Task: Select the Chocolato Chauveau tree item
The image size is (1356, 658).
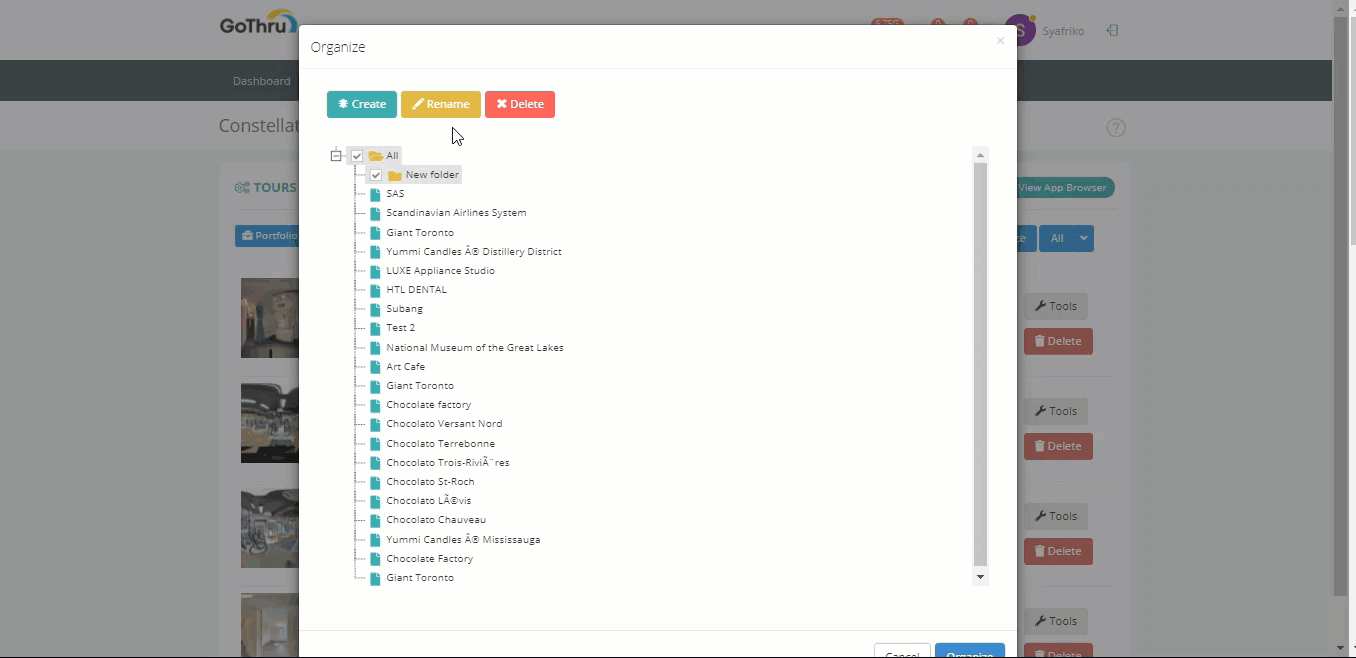Action: point(436,520)
